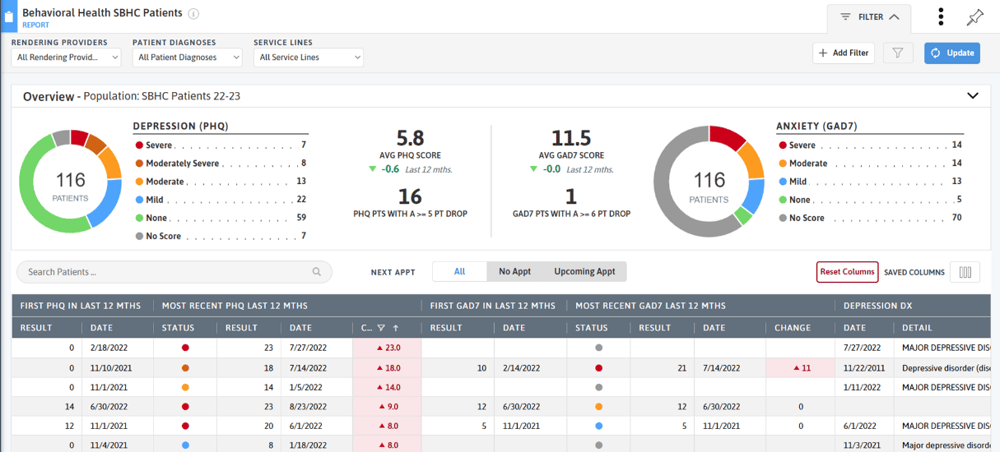
Task: Click the pin icon in the header
Action: (x=974, y=17)
